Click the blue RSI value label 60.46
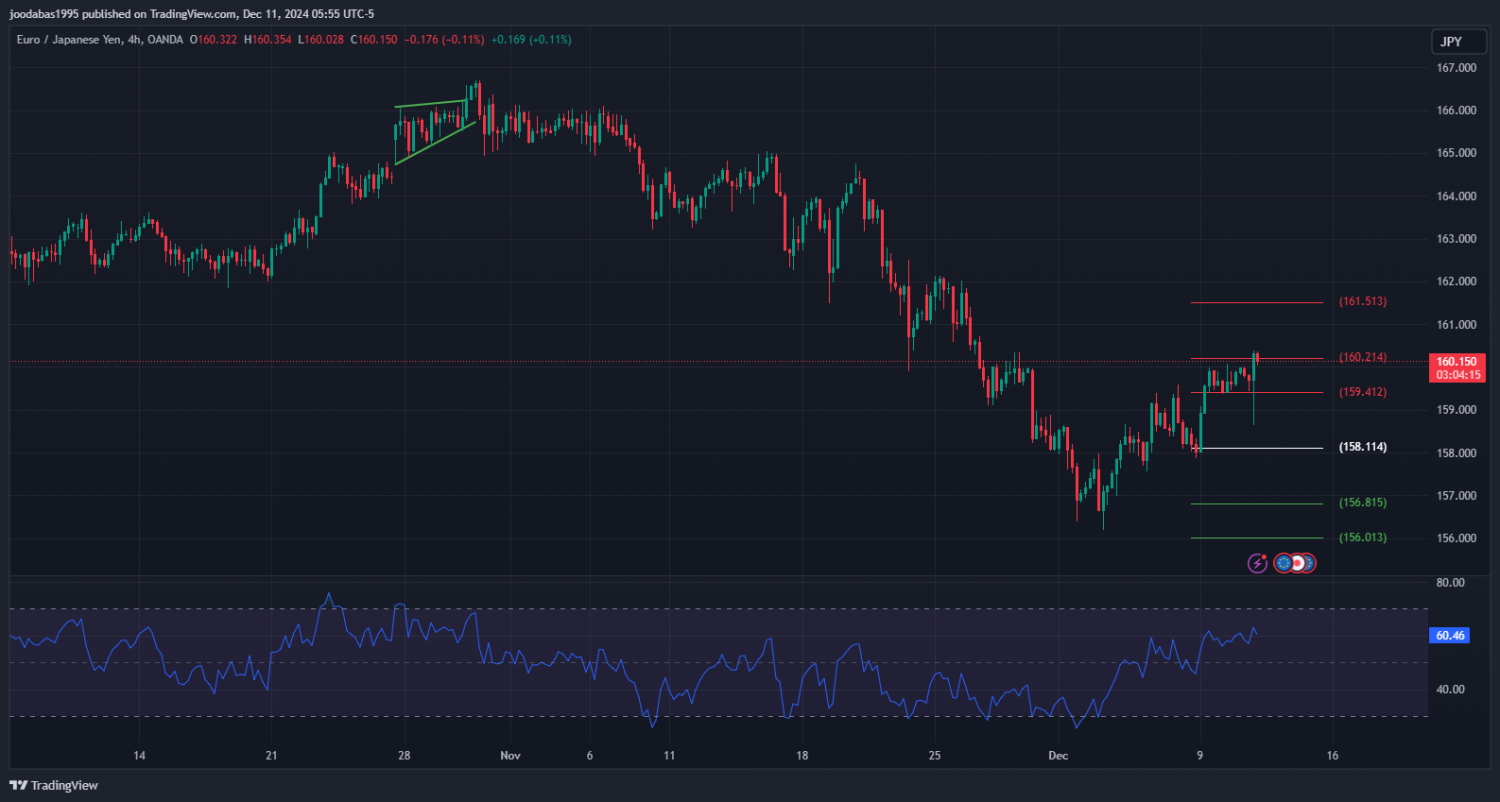 pos(1450,635)
